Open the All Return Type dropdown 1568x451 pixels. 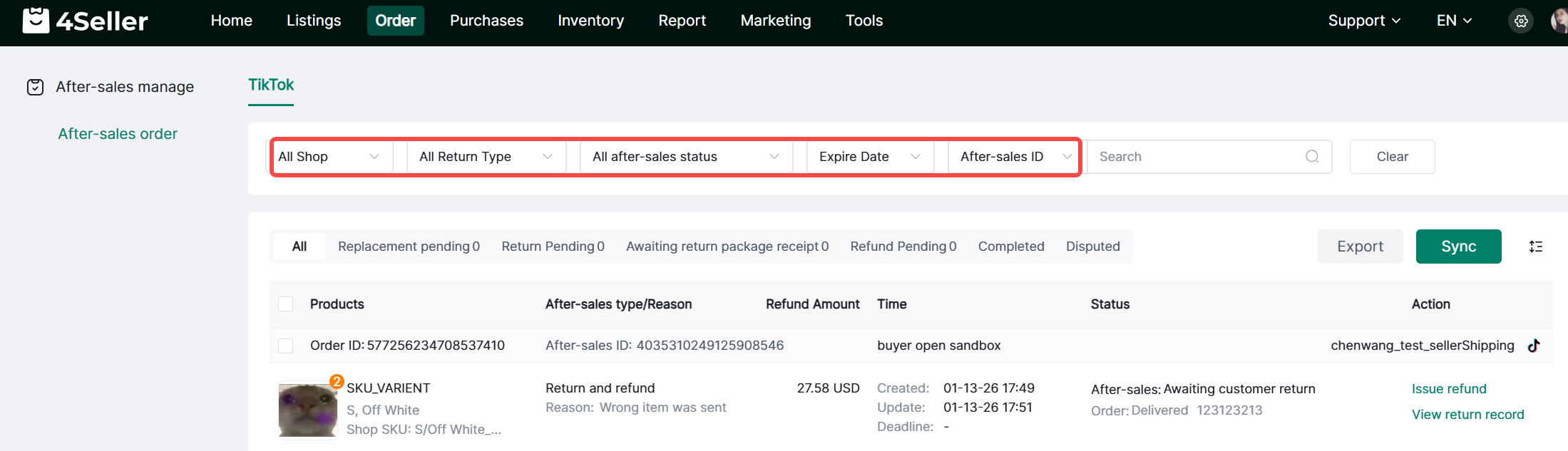486,157
